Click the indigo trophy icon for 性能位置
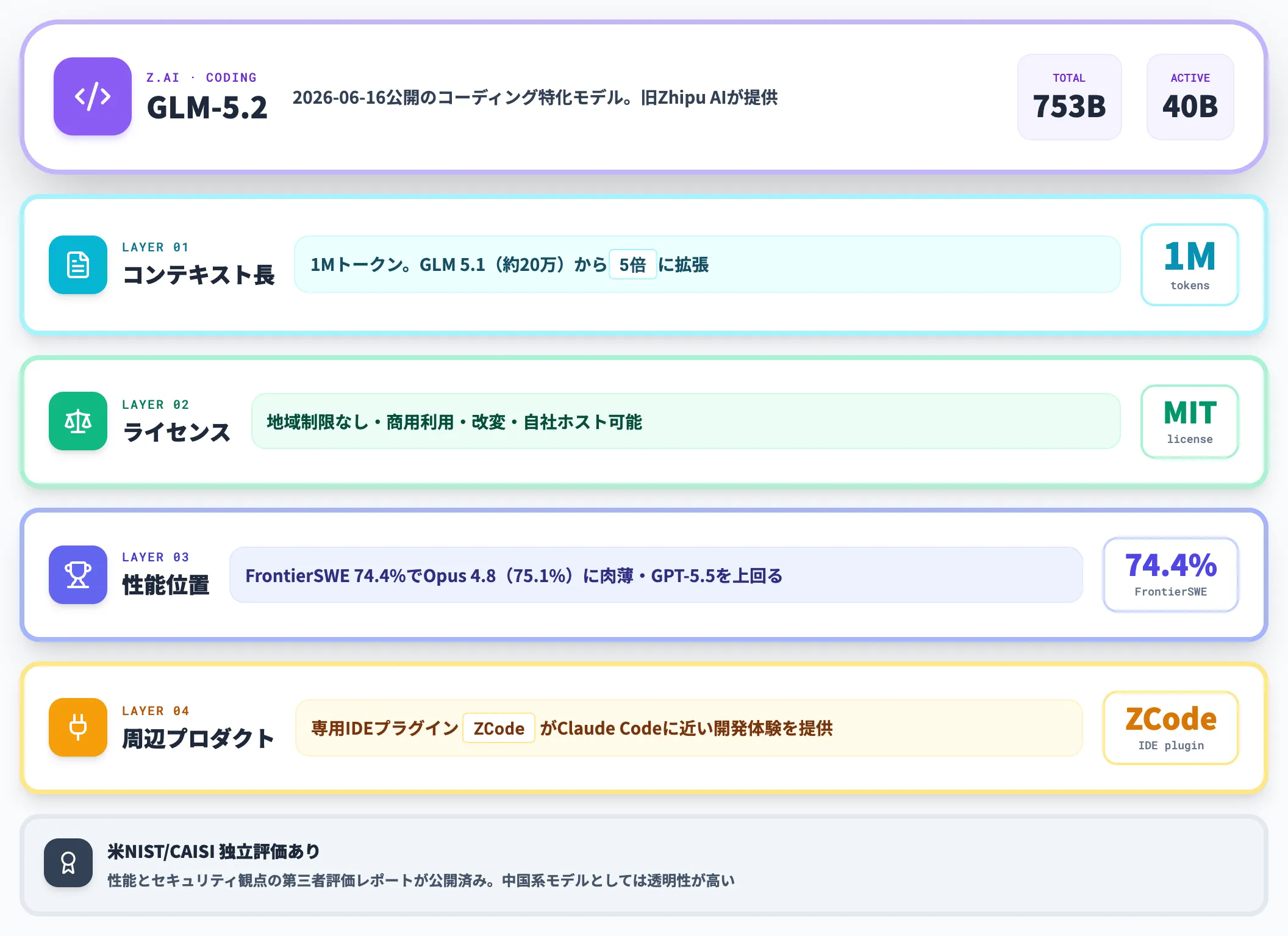This screenshot has height=936, width=1288. (78, 575)
